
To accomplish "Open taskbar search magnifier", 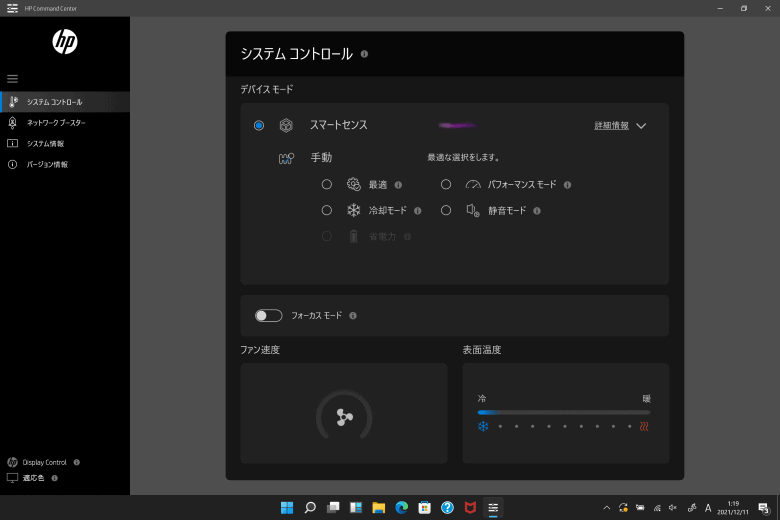I will click(x=310, y=508).
